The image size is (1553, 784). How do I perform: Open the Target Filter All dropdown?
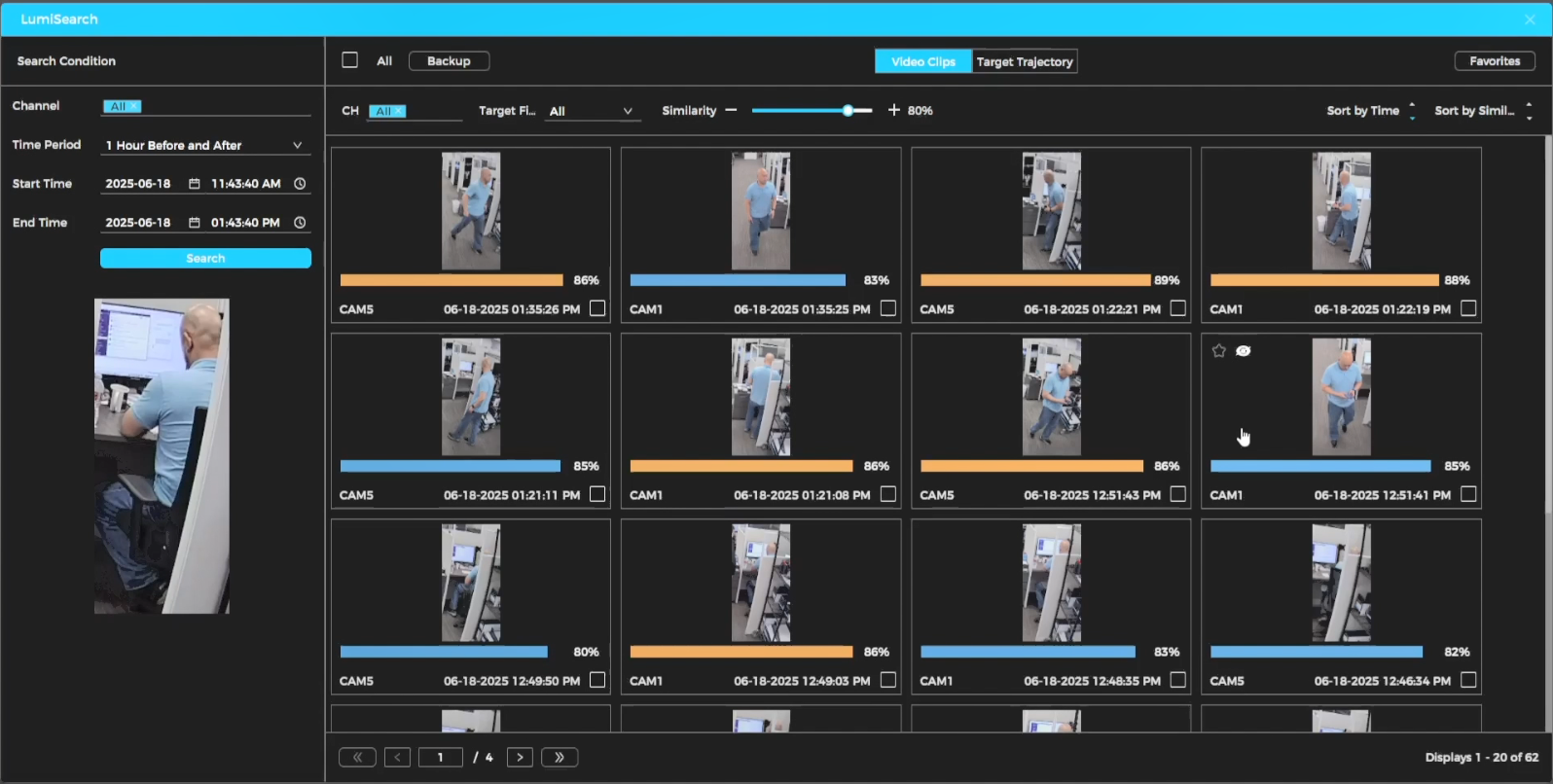pyautogui.click(x=591, y=111)
